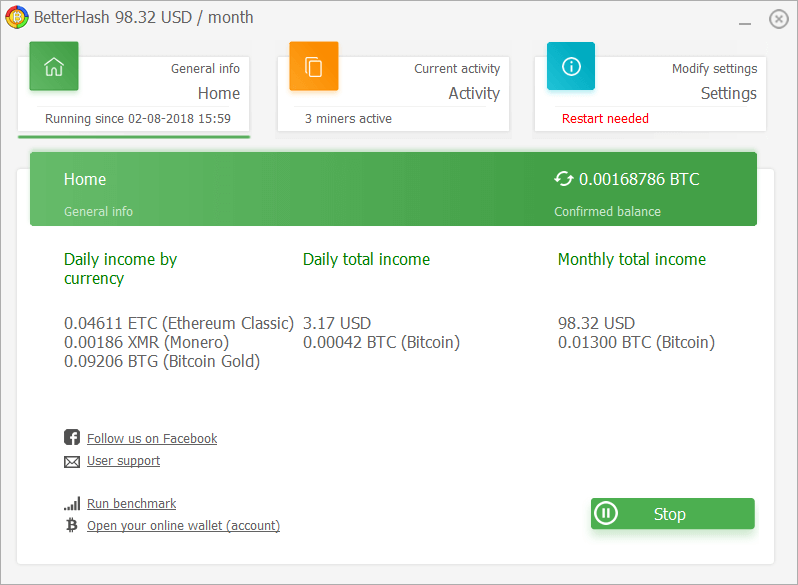Click the Facebook logo icon
Image resolution: width=798 pixels, height=585 pixels.
pyautogui.click(x=72, y=437)
